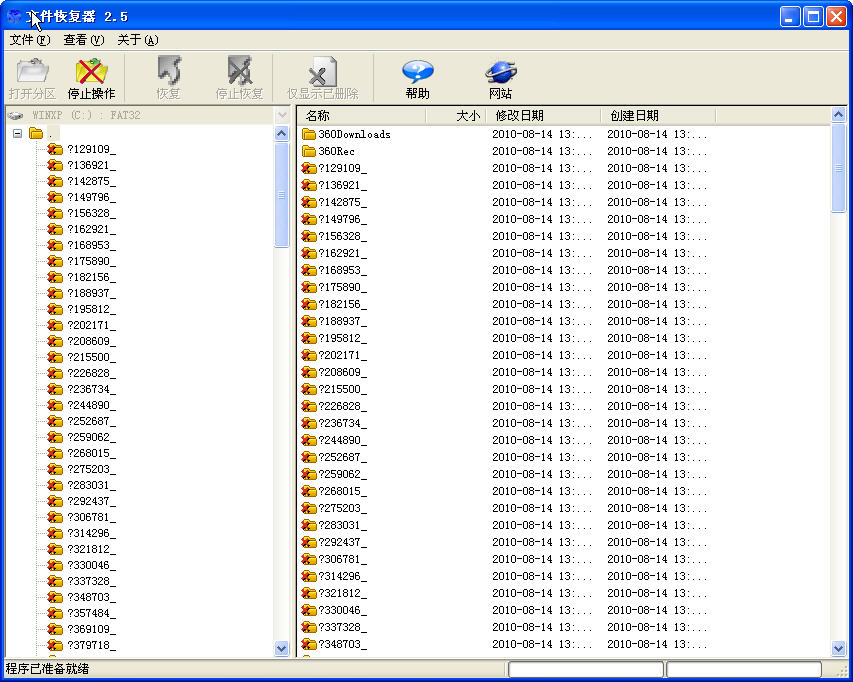Screen dimensions: 853x682
Task: Select ?268015_ name in file list
Action: pos(343,491)
